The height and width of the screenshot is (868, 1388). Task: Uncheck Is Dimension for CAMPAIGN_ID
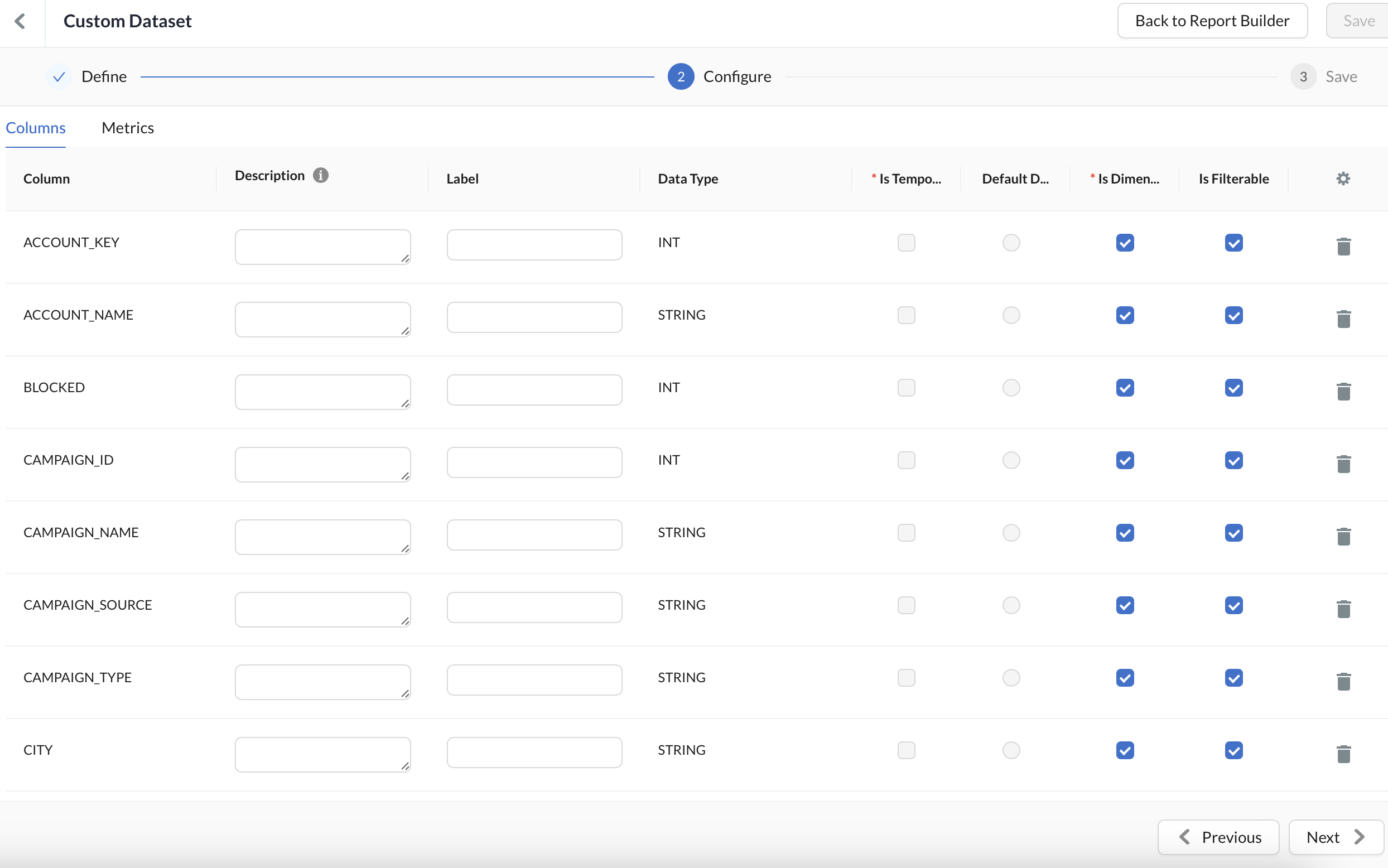click(1125, 460)
